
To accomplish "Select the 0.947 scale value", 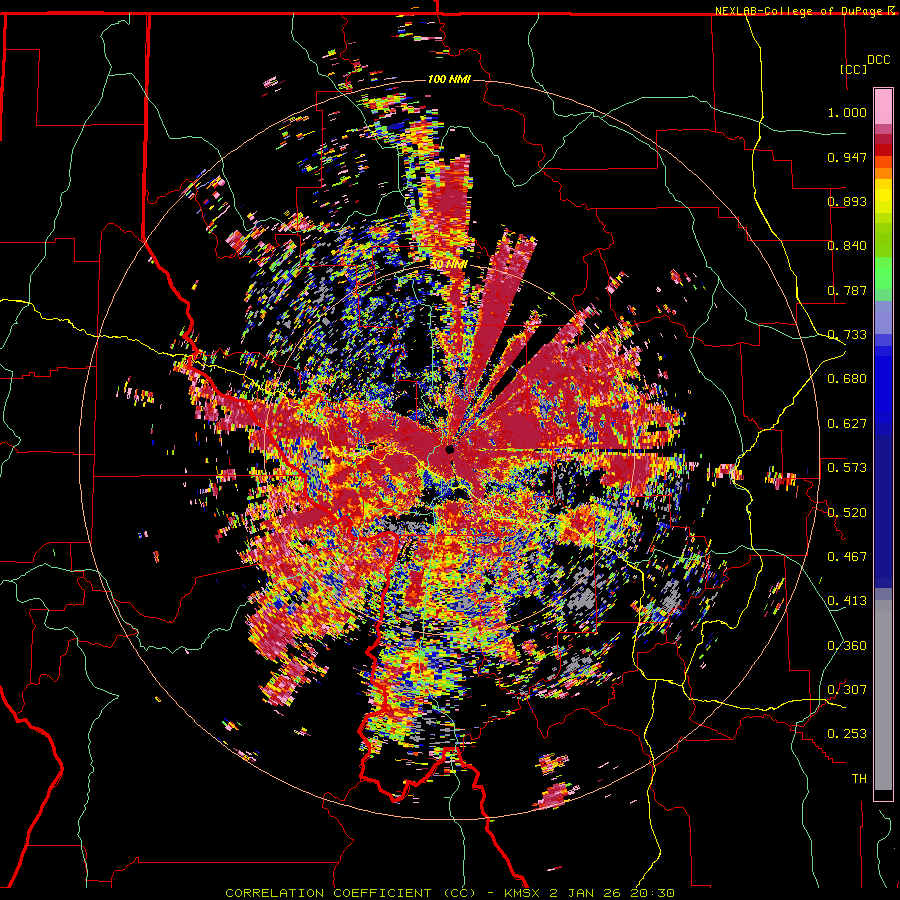I will pos(847,157).
